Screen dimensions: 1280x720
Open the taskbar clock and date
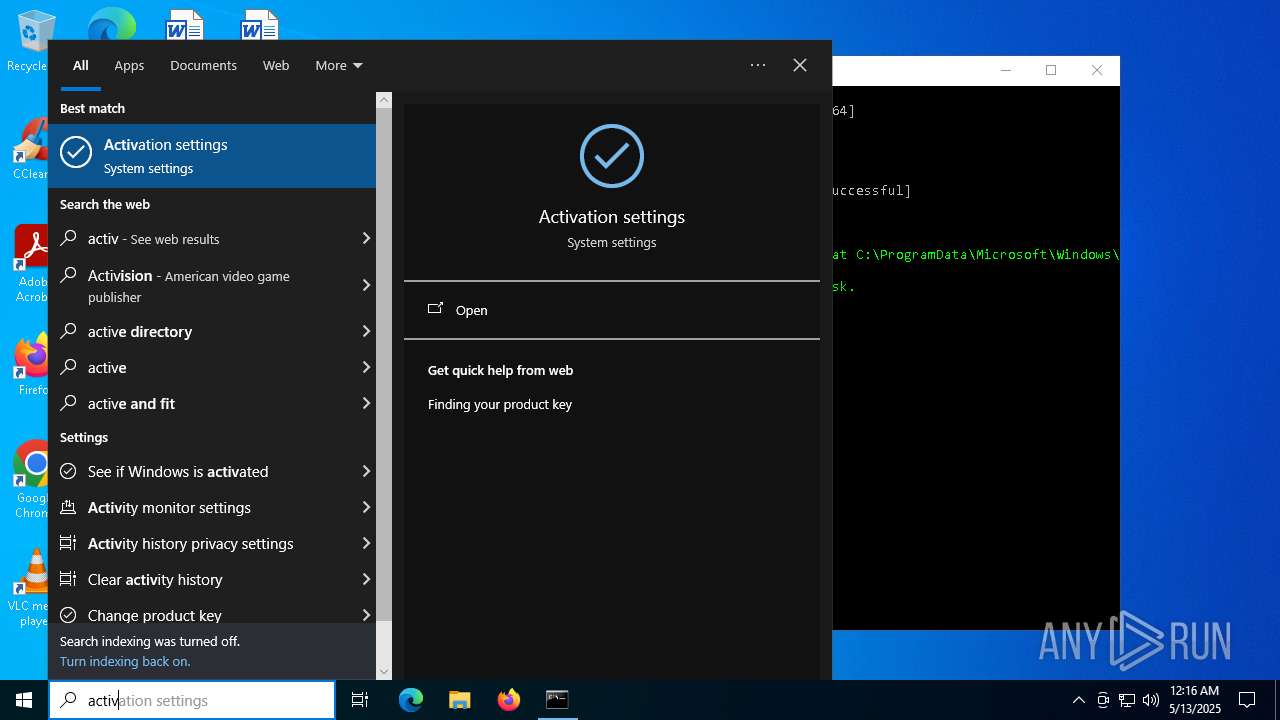tap(1195, 700)
